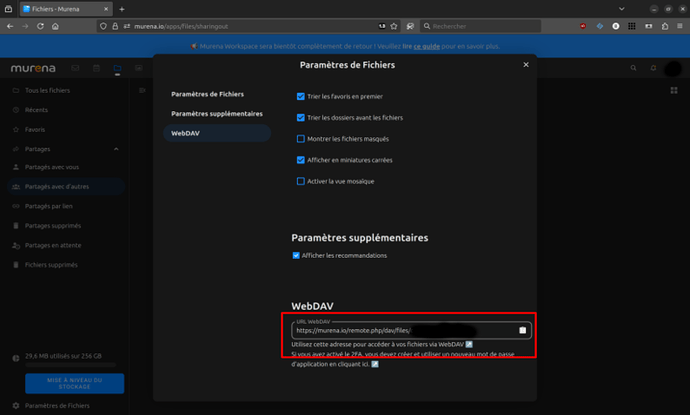Open notifications bell in Murena header
Viewport: 690px width, 415px height.
coord(653,68)
